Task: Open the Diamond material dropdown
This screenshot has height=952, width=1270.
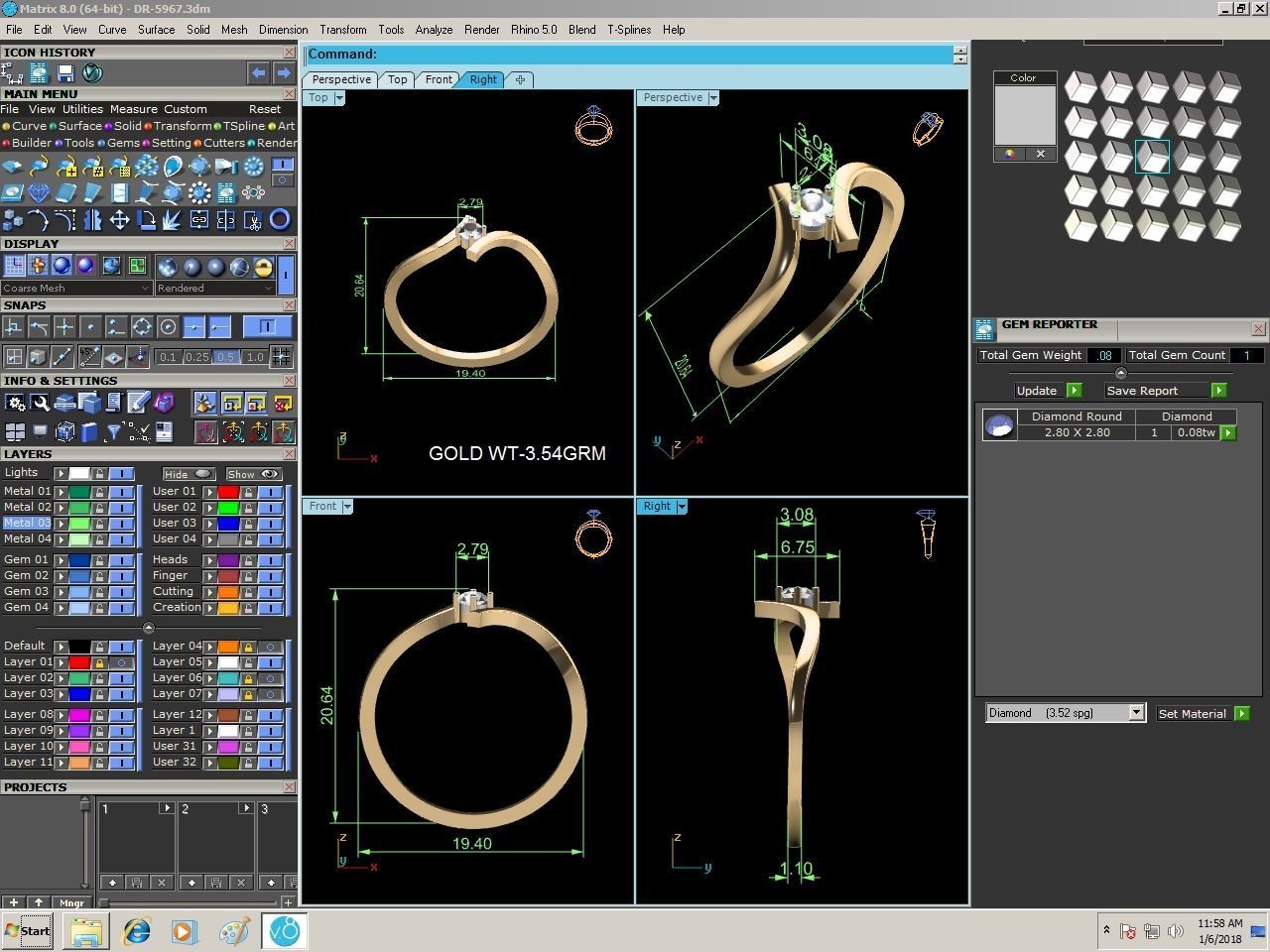Action: point(1066,713)
